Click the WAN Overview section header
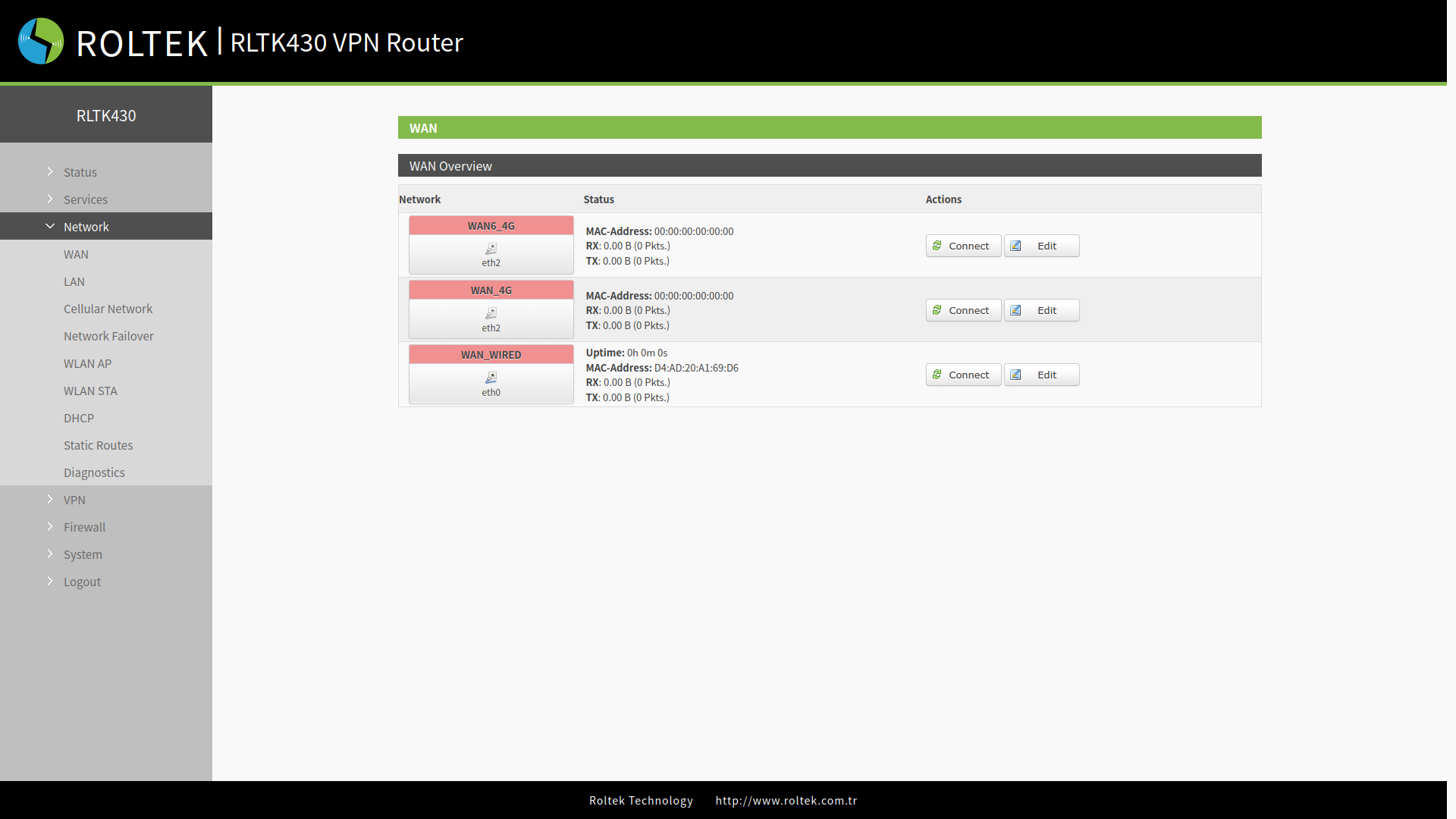The width and height of the screenshot is (1456, 819). [x=830, y=165]
